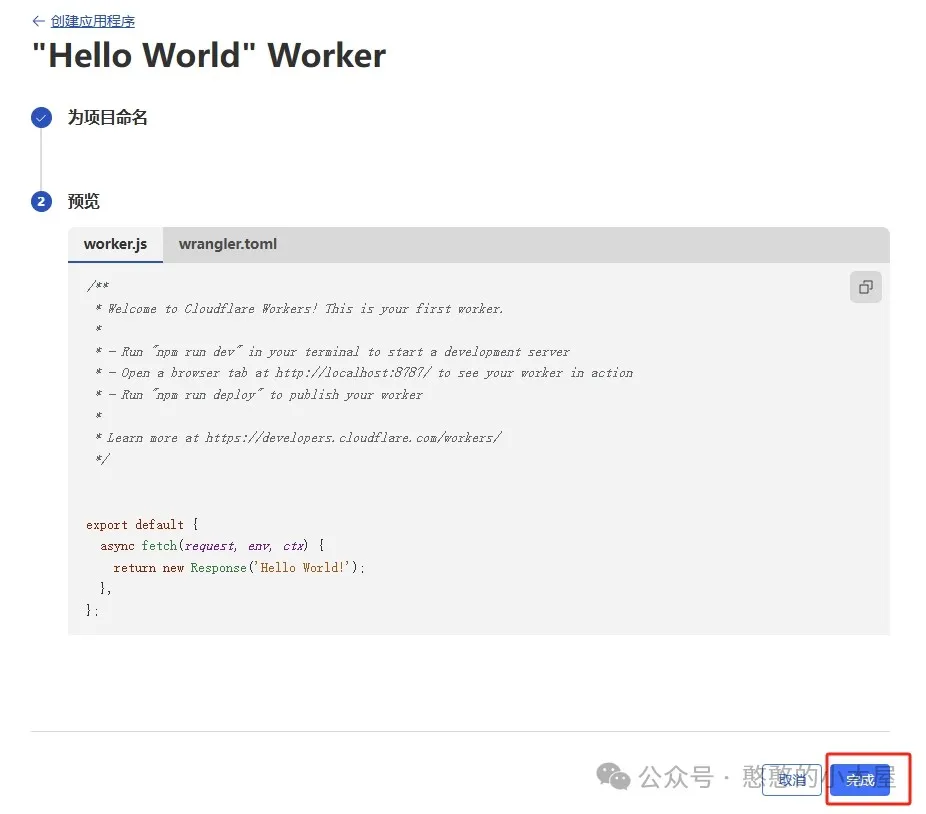Click the back arrow icon at top
Viewport: 926px width, 814px height.
(x=38, y=21)
